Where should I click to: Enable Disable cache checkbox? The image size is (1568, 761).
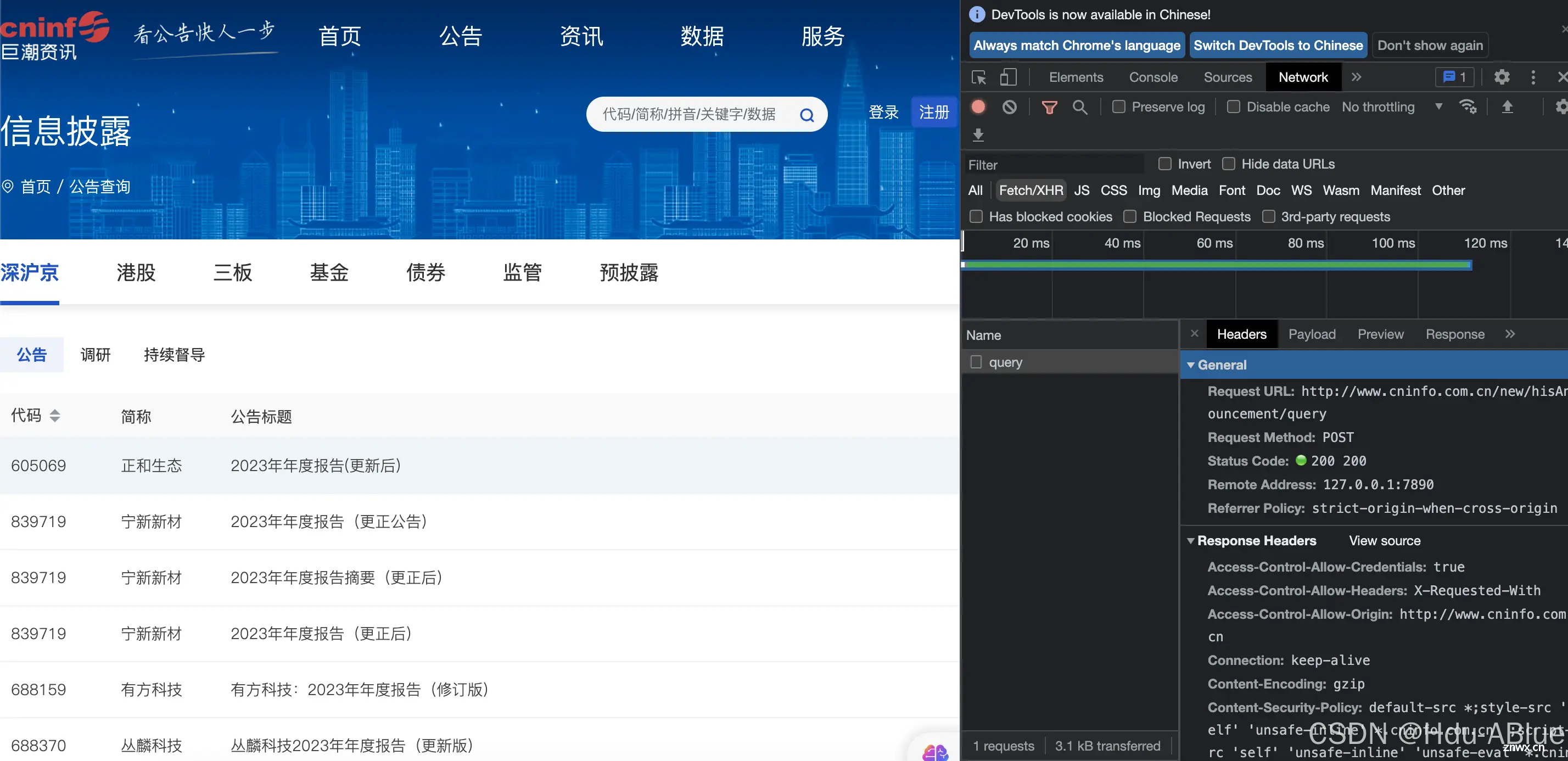pyautogui.click(x=1232, y=107)
